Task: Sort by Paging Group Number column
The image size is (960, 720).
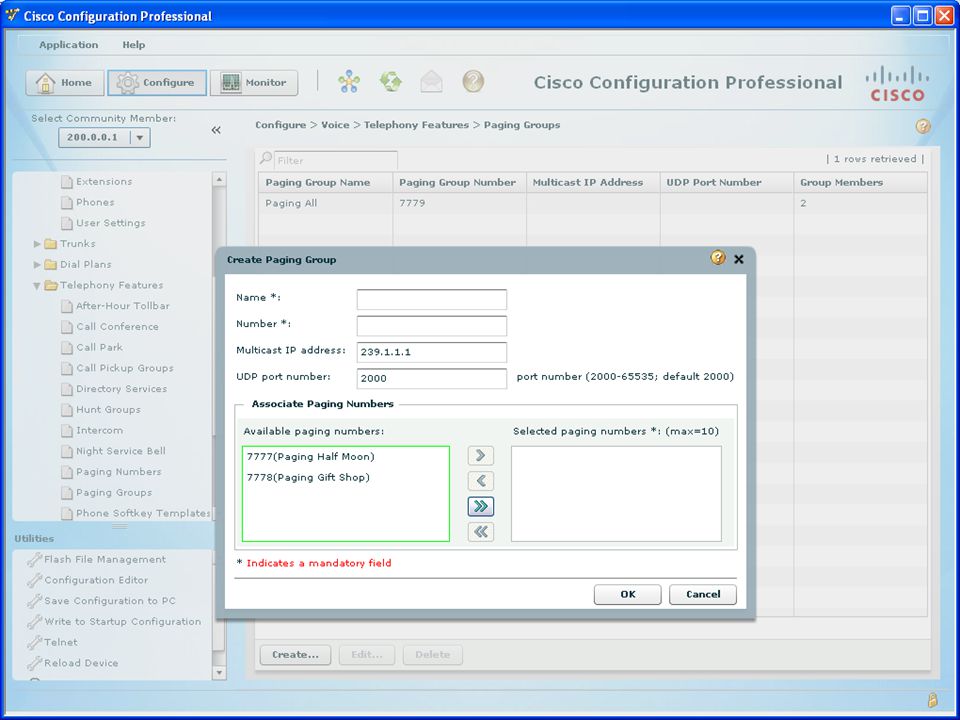Action: [x=459, y=182]
